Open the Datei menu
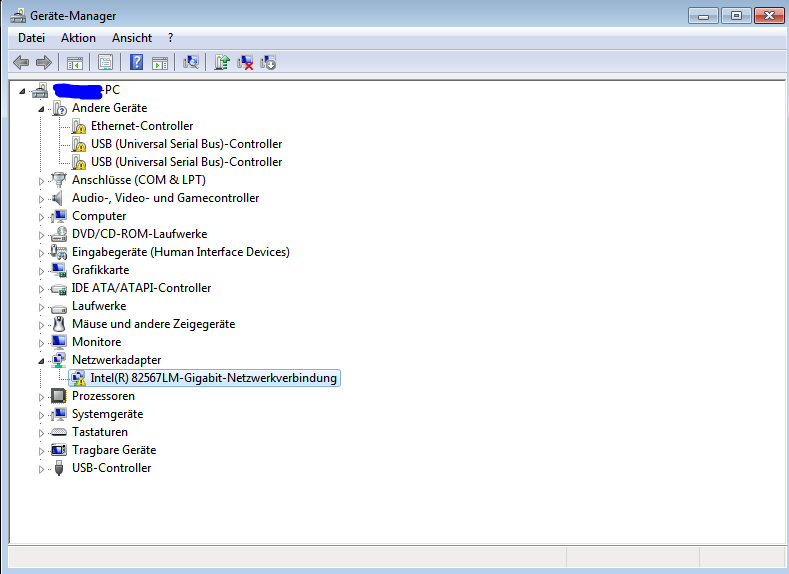This screenshot has width=789, height=574. tap(31, 38)
